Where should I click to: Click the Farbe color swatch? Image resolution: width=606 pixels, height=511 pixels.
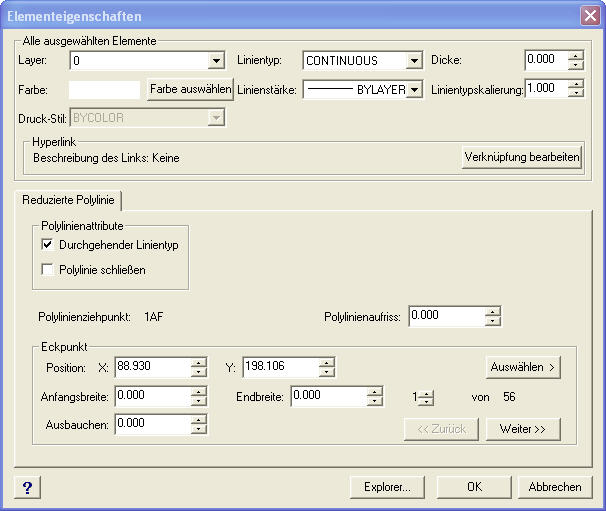point(104,90)
